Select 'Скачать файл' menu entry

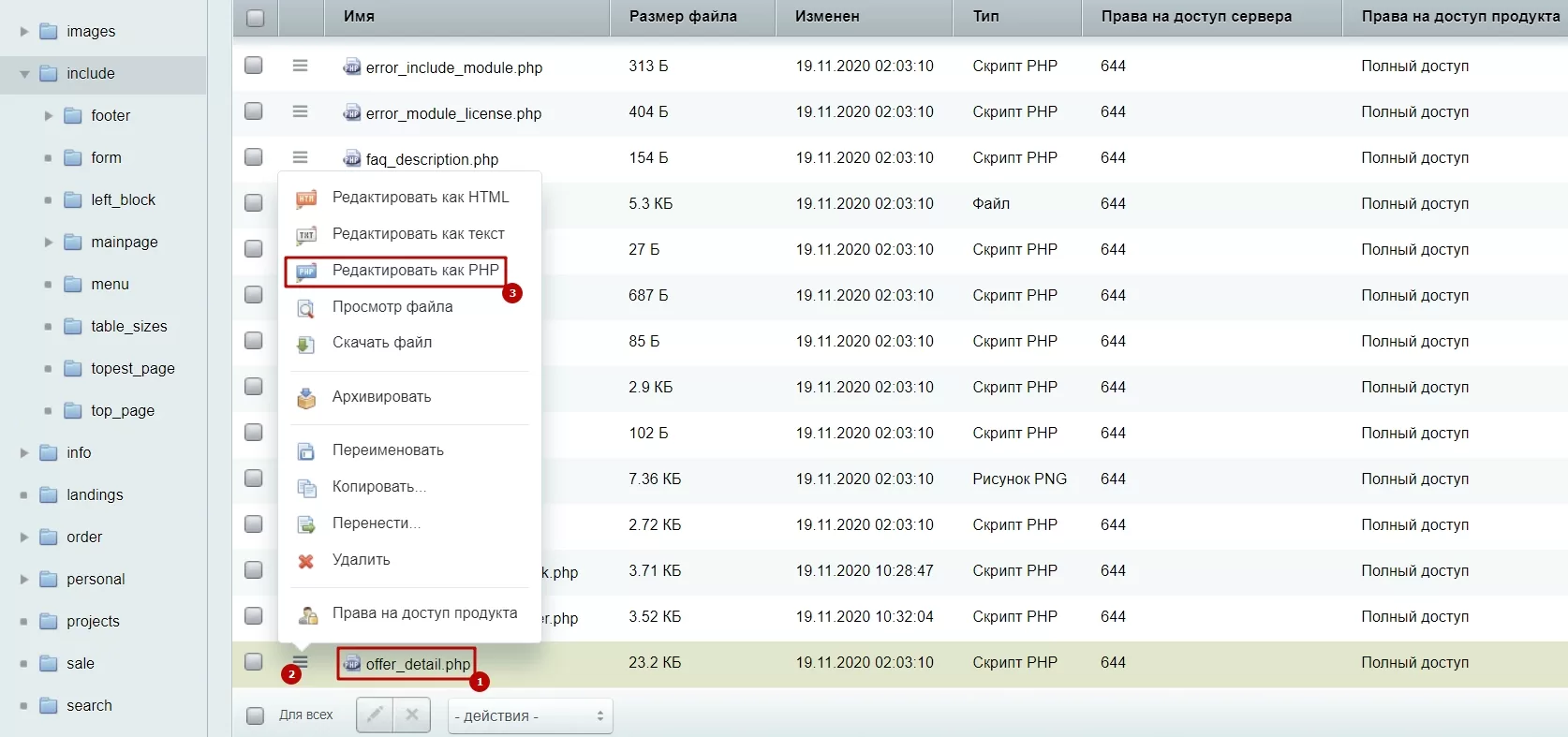click(x=381, y=343)
